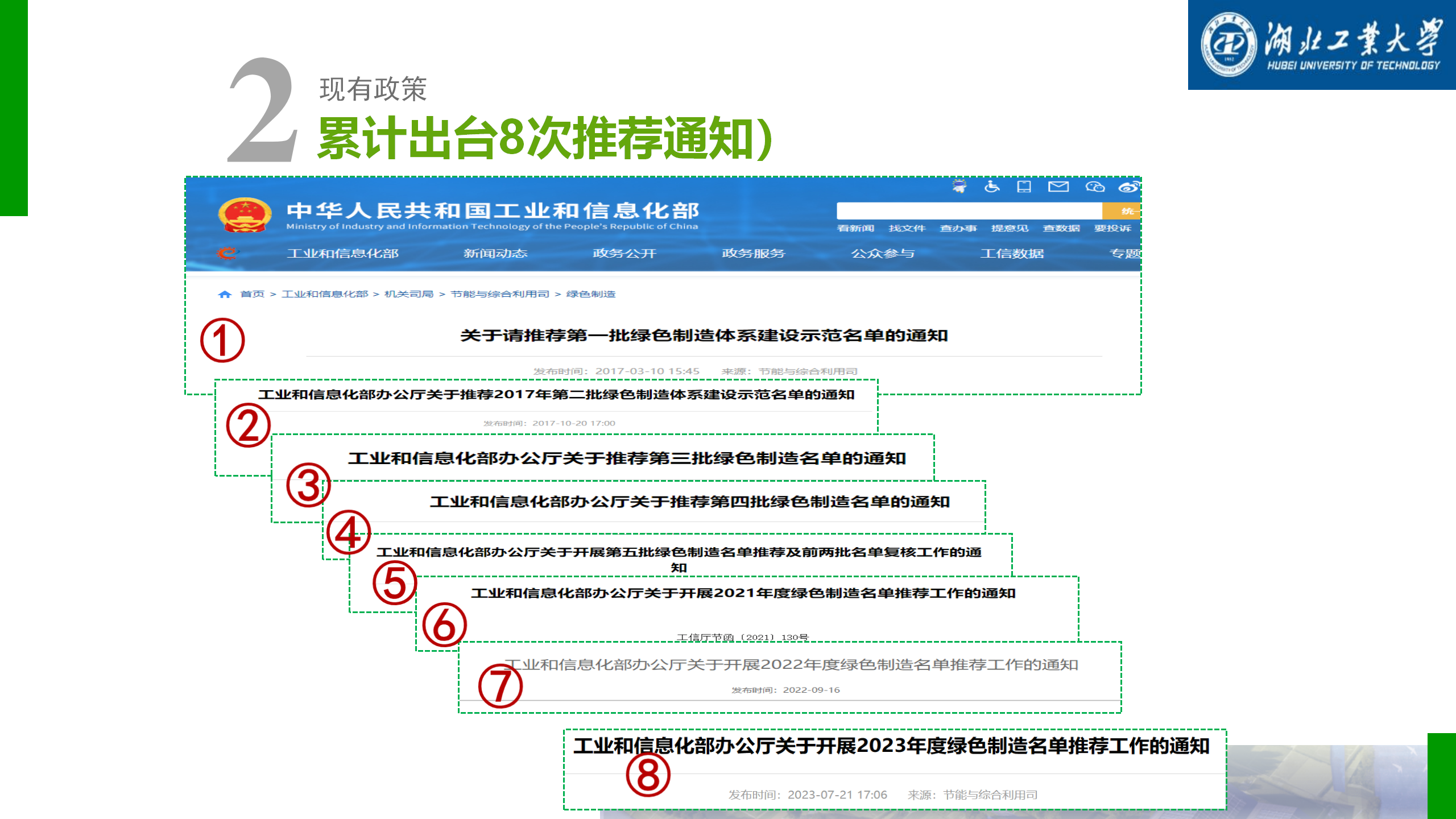This screenshot has height=819, width=1456.
Task: Click the 2023-07-21 17:06 publish time
Action: tap(837, 795)
